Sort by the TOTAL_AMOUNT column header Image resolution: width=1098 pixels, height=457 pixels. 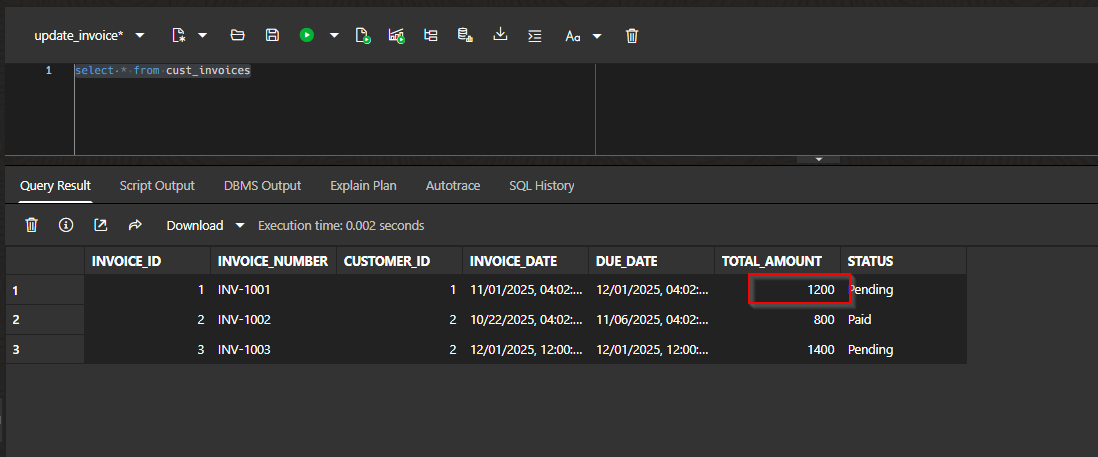pos(771,261)
